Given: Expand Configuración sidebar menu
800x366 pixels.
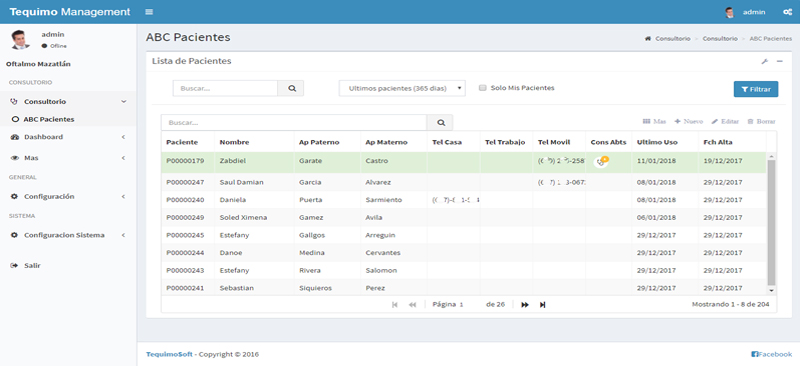Looking at the screenshot, I should pos(68,197).
